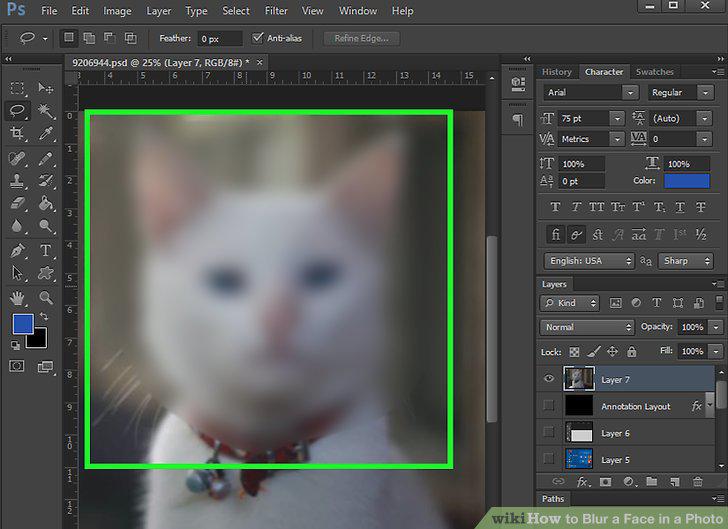Select the Zoom tool
728x529 pixels.
point(46,298)
